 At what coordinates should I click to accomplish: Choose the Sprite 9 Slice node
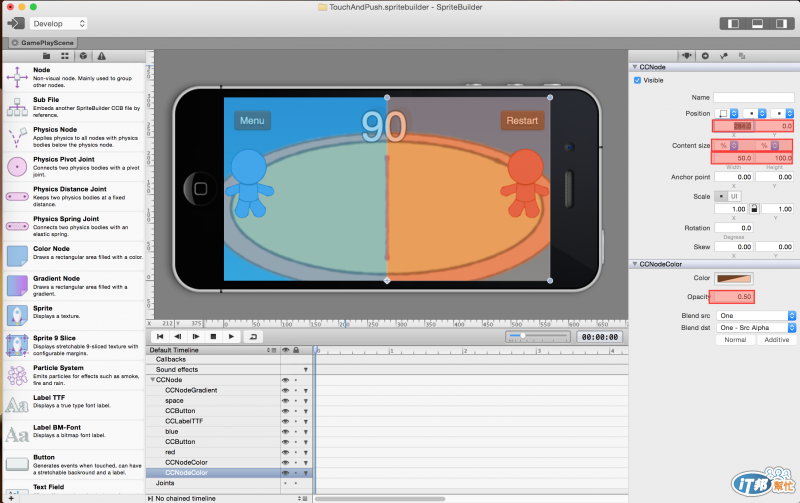(x=74, y=345)
